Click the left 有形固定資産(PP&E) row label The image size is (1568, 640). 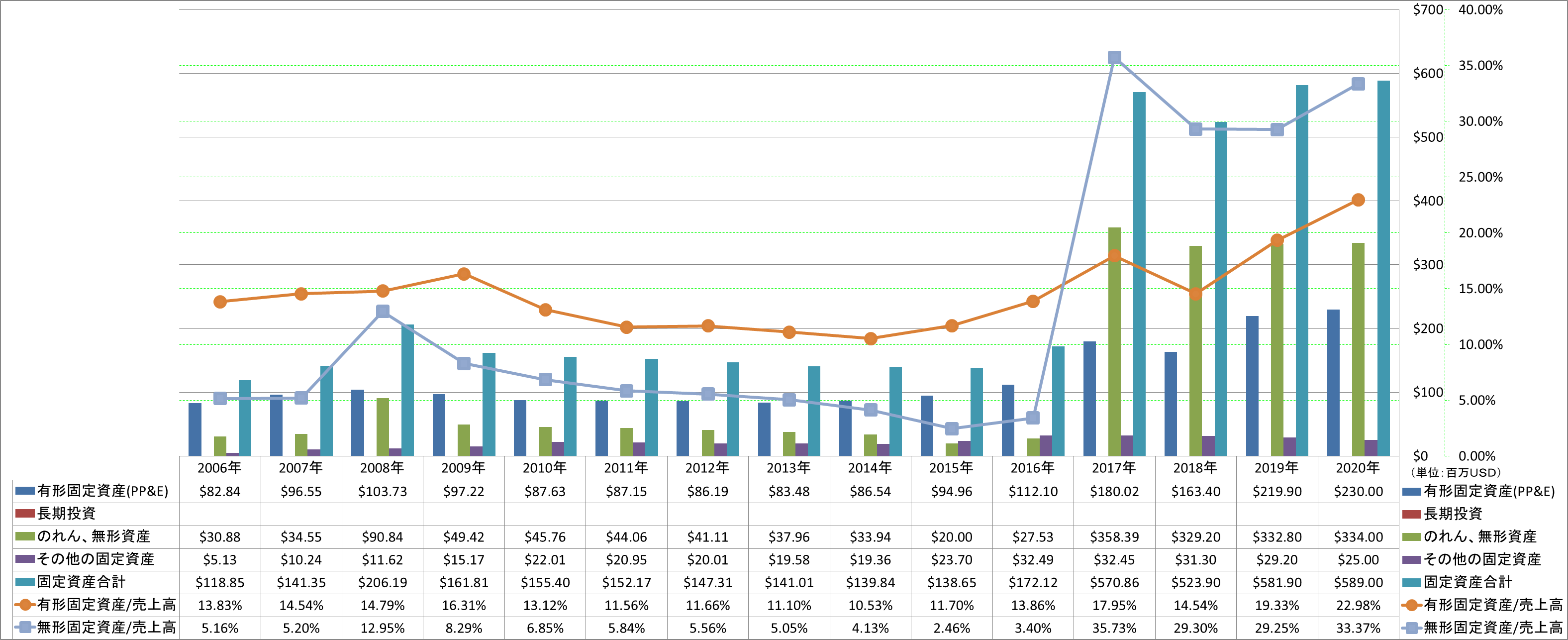point(102,491)
